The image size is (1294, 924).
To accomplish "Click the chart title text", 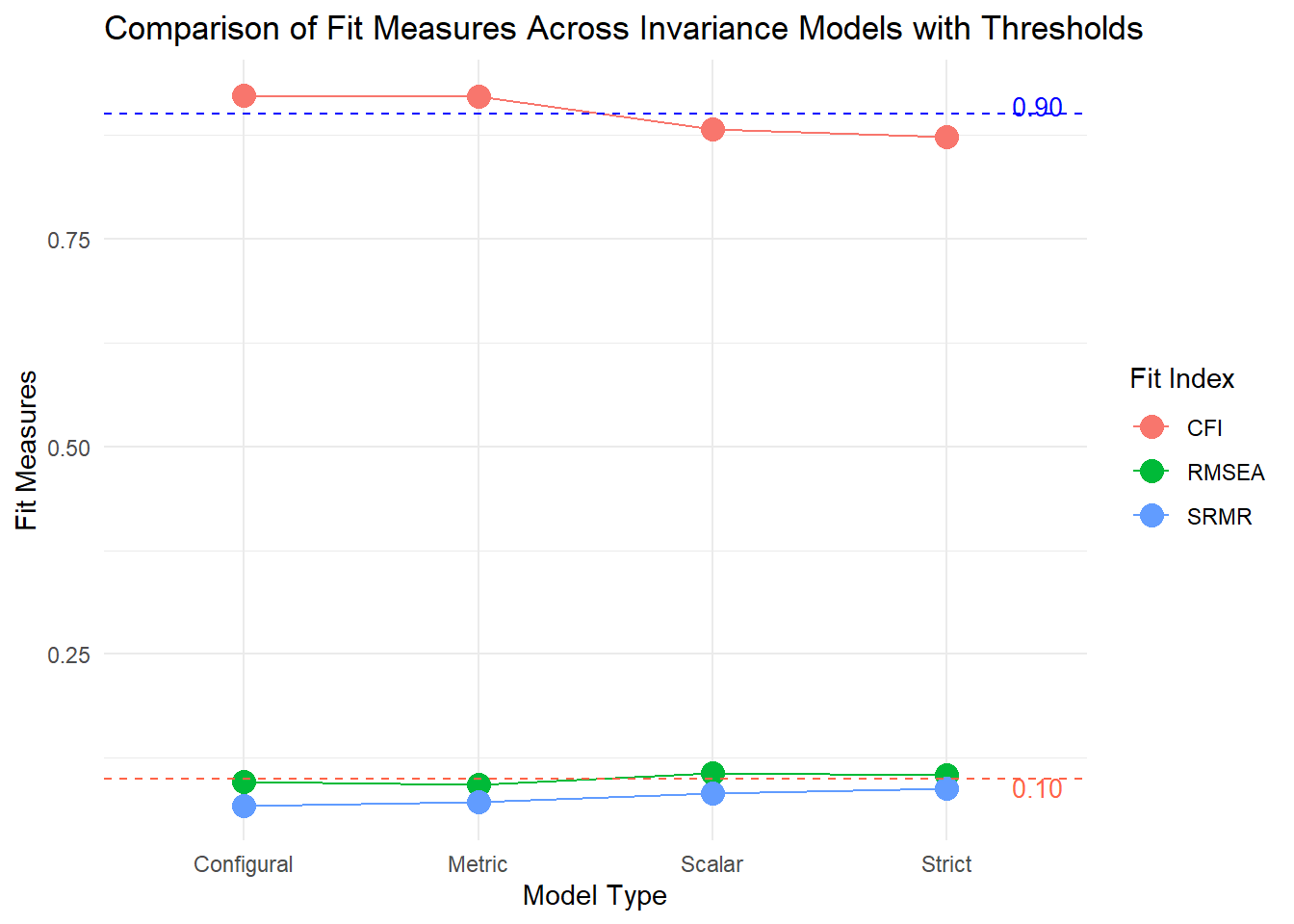I will (623, 29).
